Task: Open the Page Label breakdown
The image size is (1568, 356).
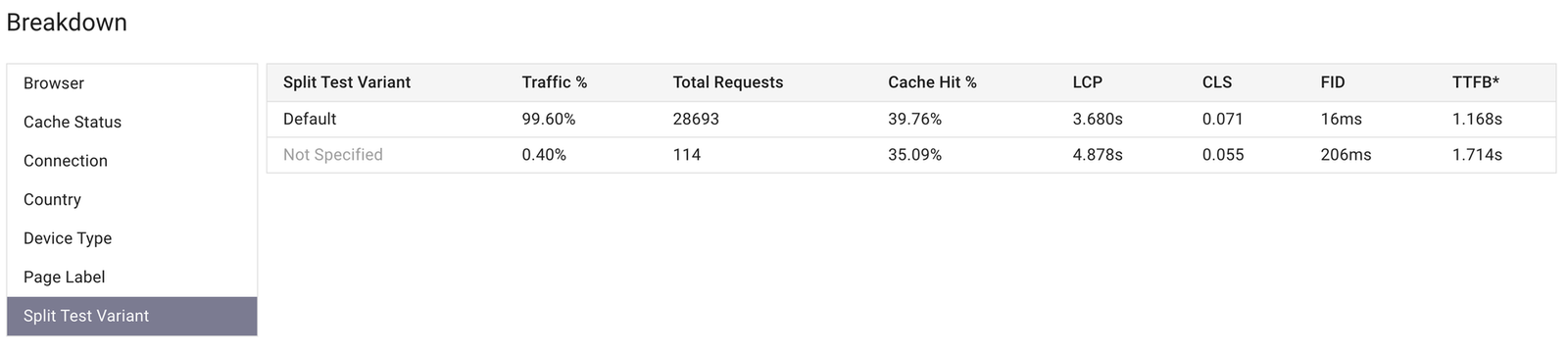Action: [x=131, y=277]
